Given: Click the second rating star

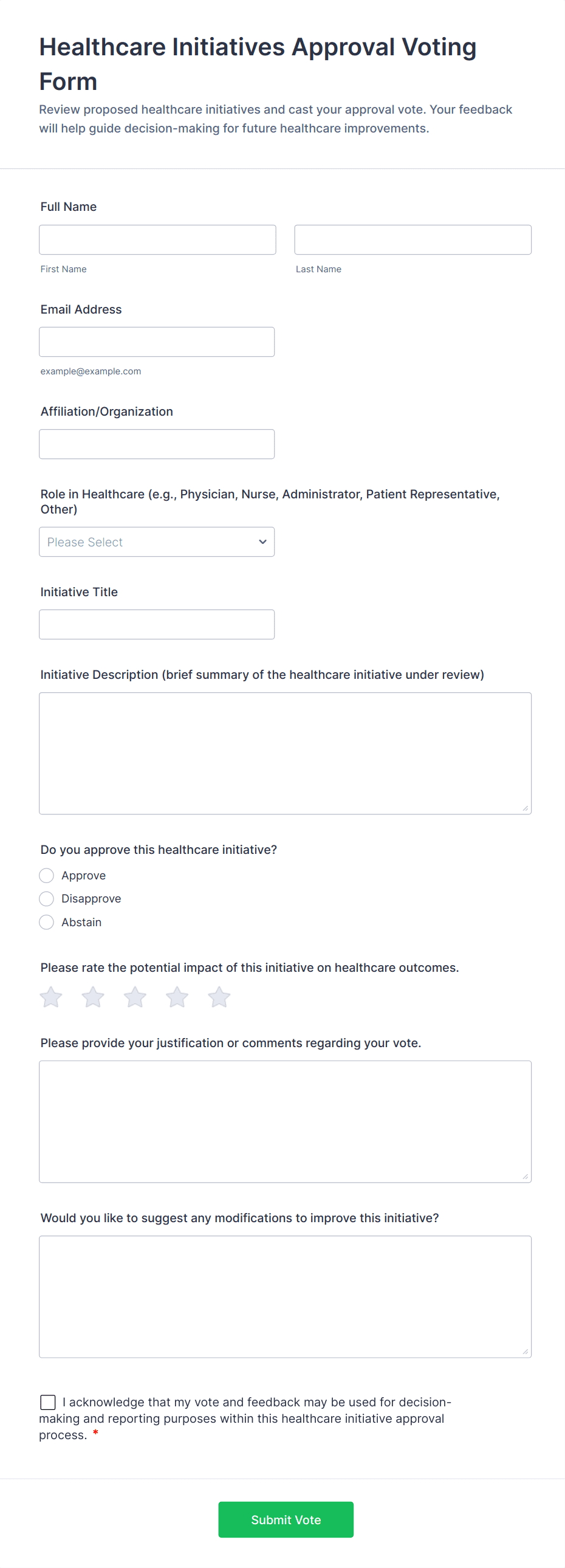Looking at the screenshot, I should [93, 997].
